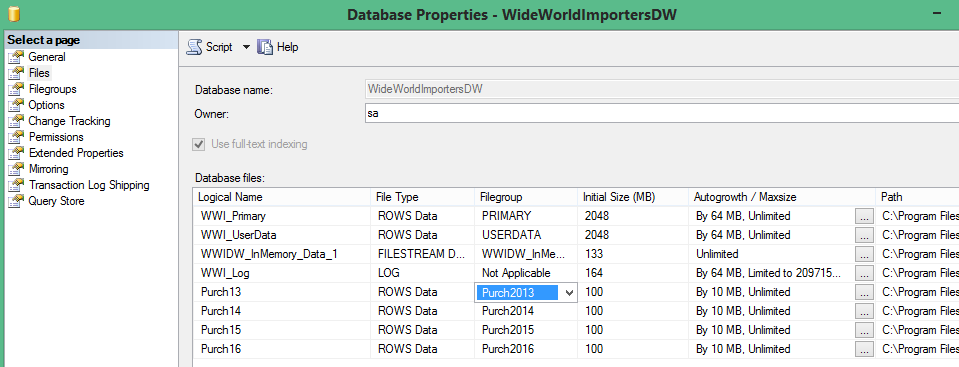Select the General page icon

coord(16,57)
